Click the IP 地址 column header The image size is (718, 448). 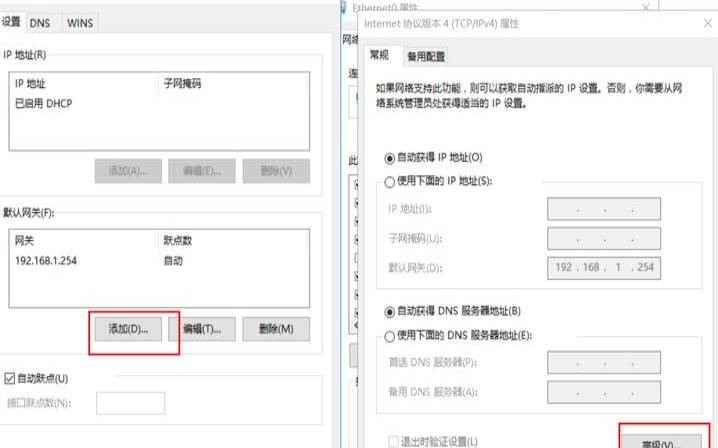click(x=30, y=83)
